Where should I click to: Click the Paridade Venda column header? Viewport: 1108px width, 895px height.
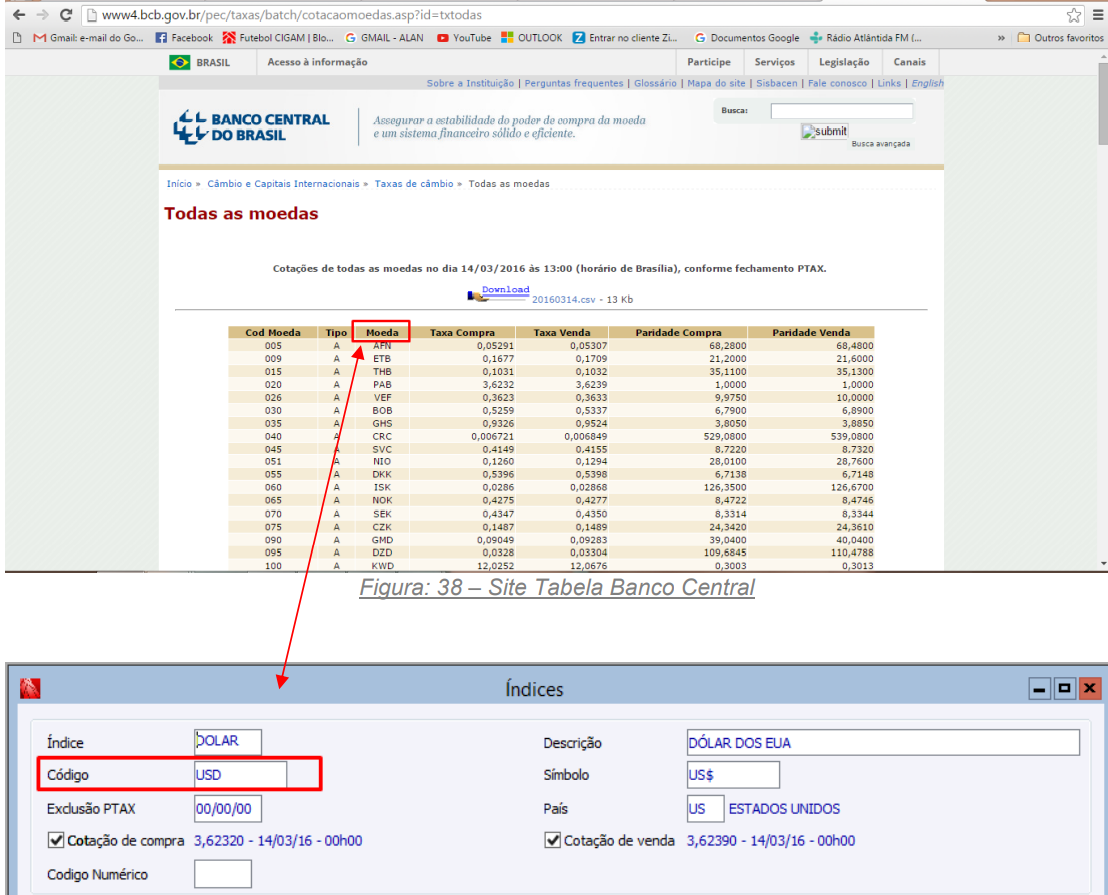click(x=811, y=333)
